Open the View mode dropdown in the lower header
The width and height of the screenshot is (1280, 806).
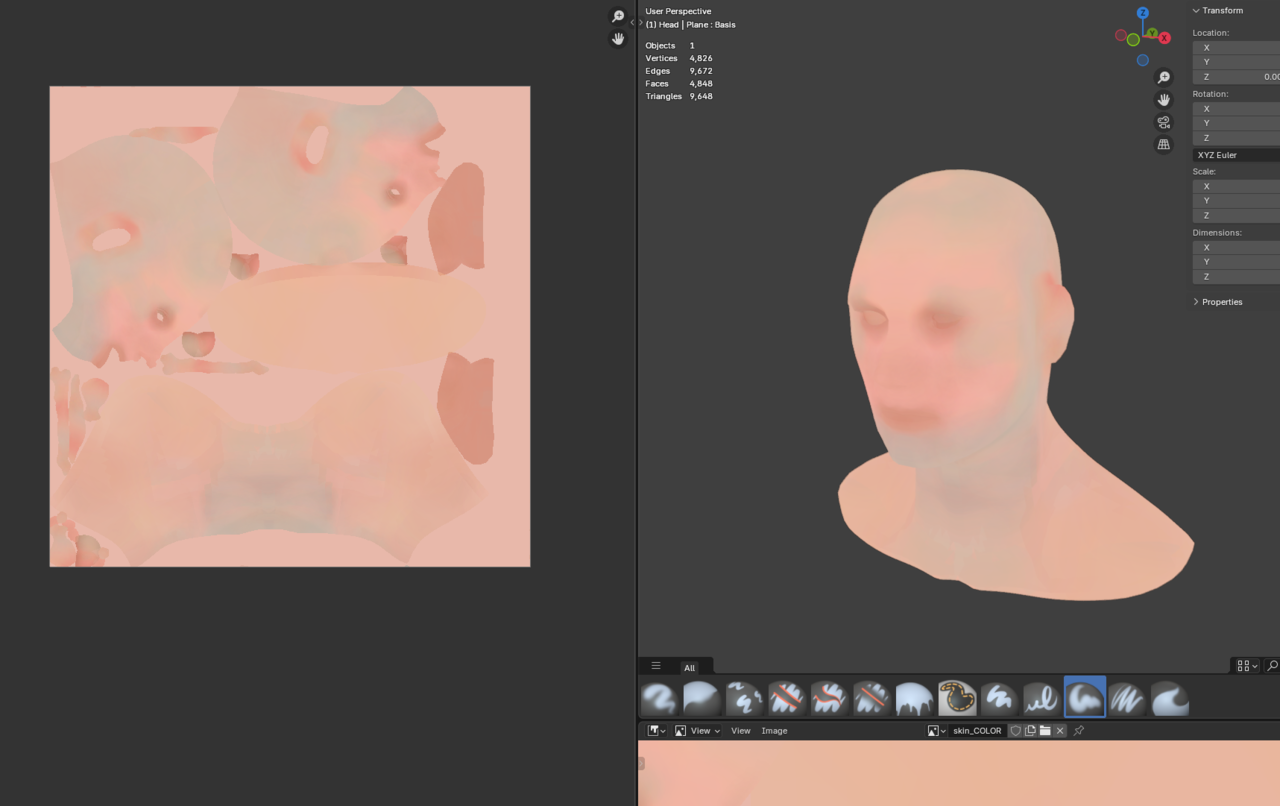[x=697, y=731]
